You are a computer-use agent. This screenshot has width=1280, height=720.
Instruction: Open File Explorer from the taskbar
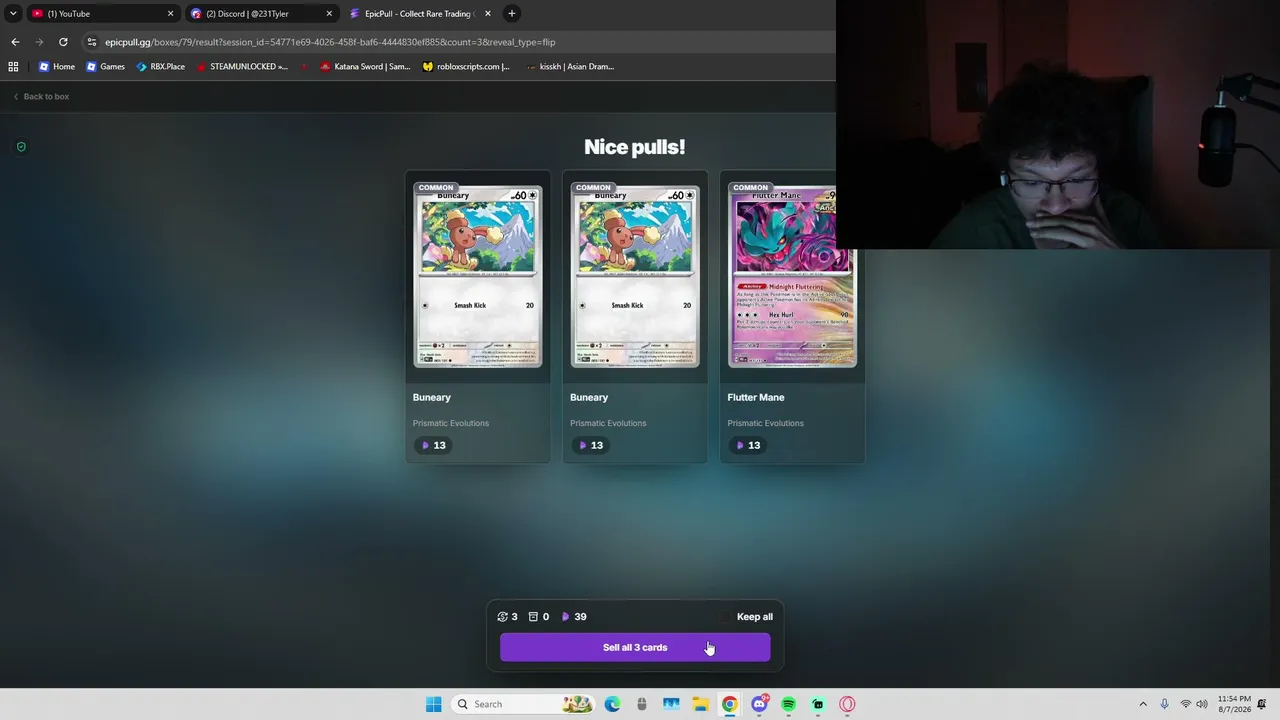[x=700, y=704]
